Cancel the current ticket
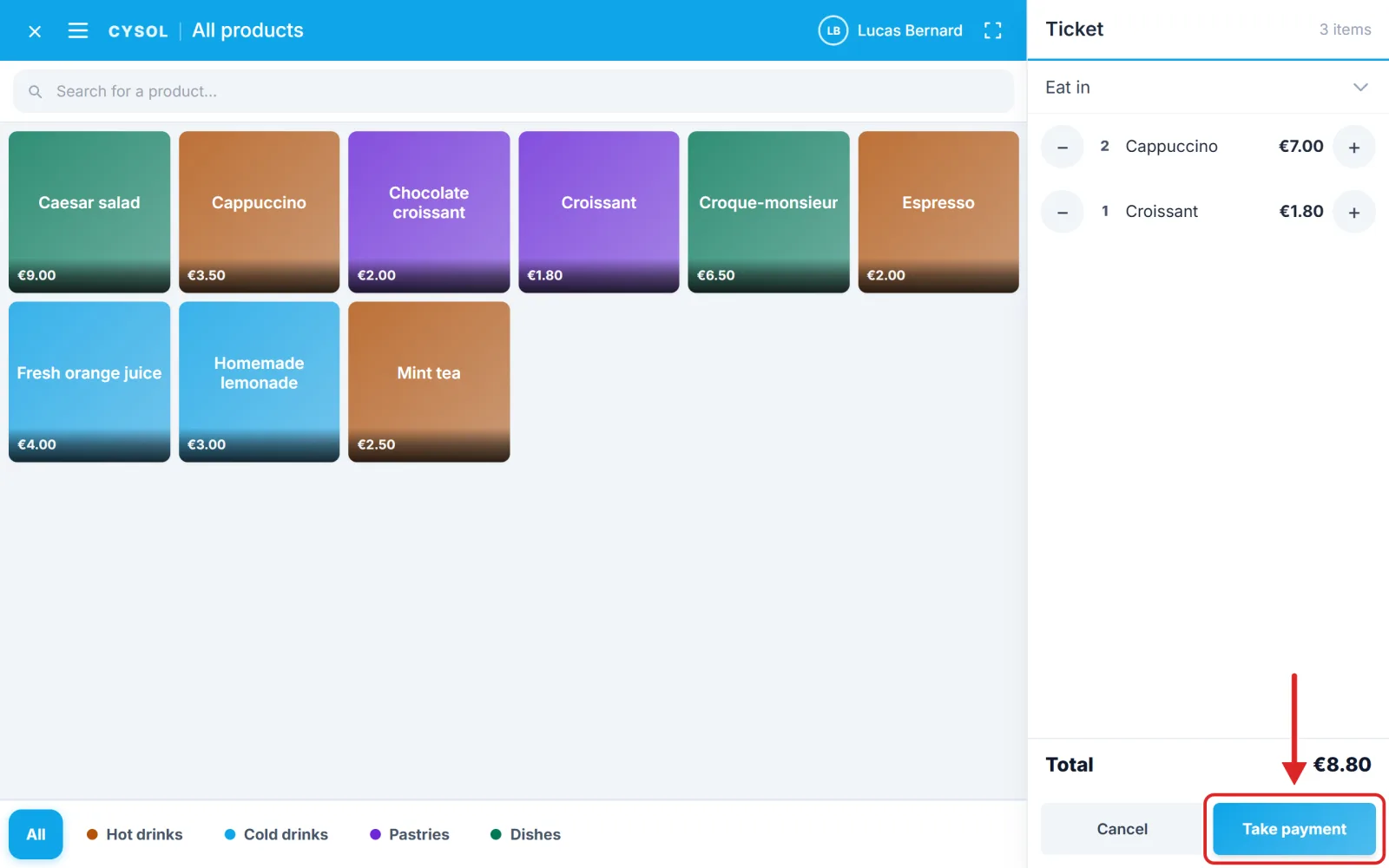Viewport: 1389px width, 868px height. click(x=1122, y=829)
